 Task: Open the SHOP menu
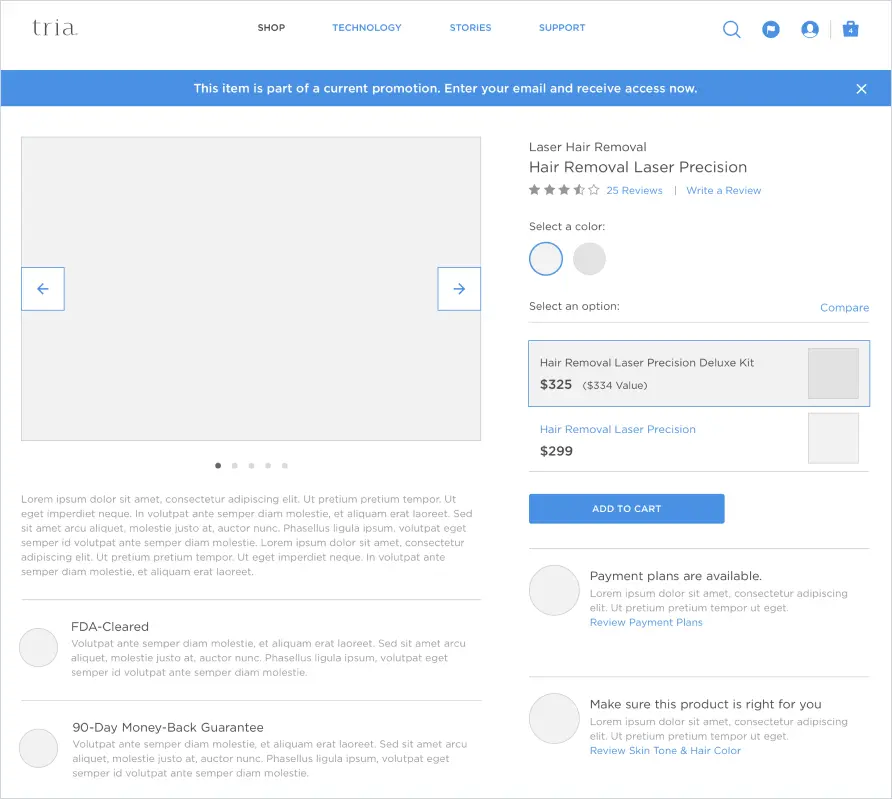271,28
